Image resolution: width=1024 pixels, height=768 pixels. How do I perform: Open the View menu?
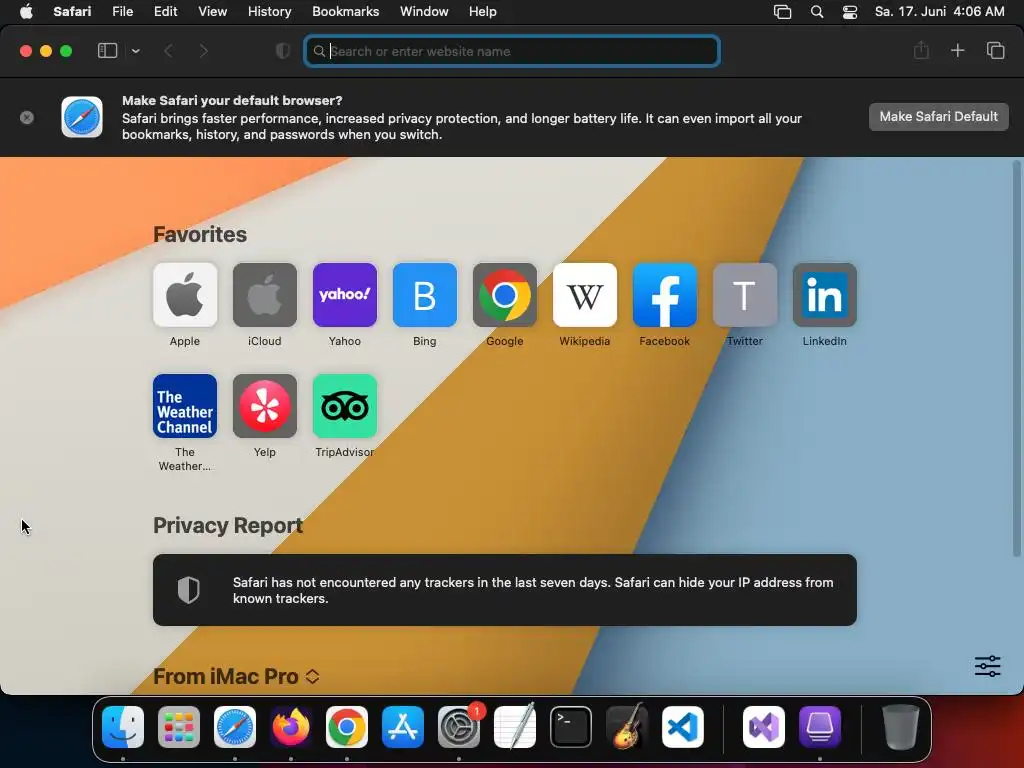(x=212, y=12)
